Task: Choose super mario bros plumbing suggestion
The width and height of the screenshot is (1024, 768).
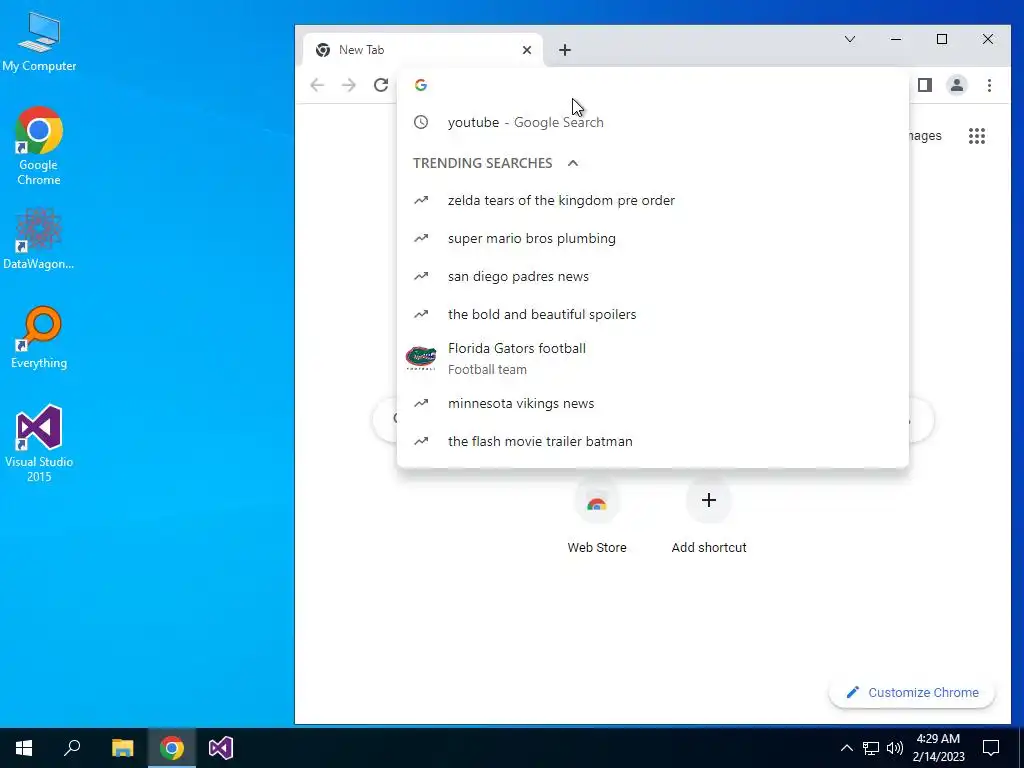Action: (652, 238)
